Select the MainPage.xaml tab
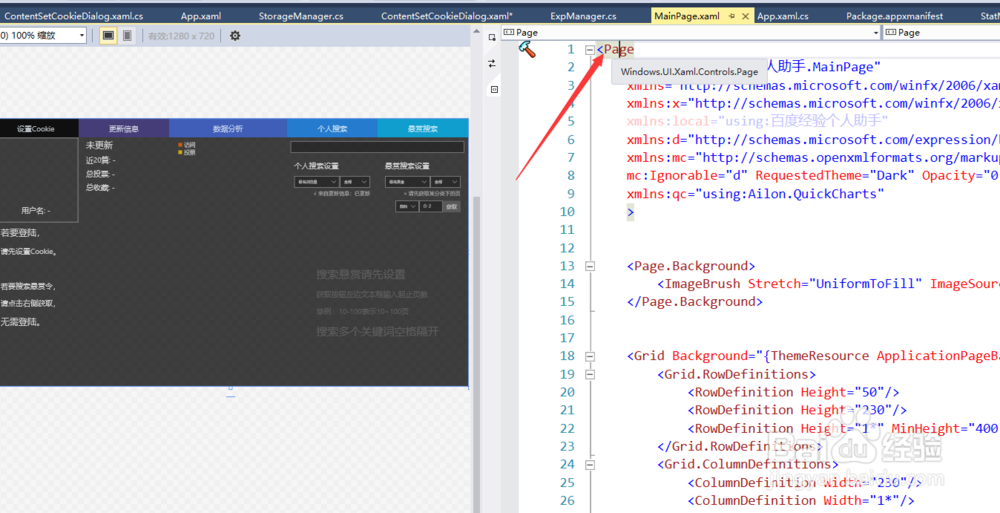 click(687, 17)
